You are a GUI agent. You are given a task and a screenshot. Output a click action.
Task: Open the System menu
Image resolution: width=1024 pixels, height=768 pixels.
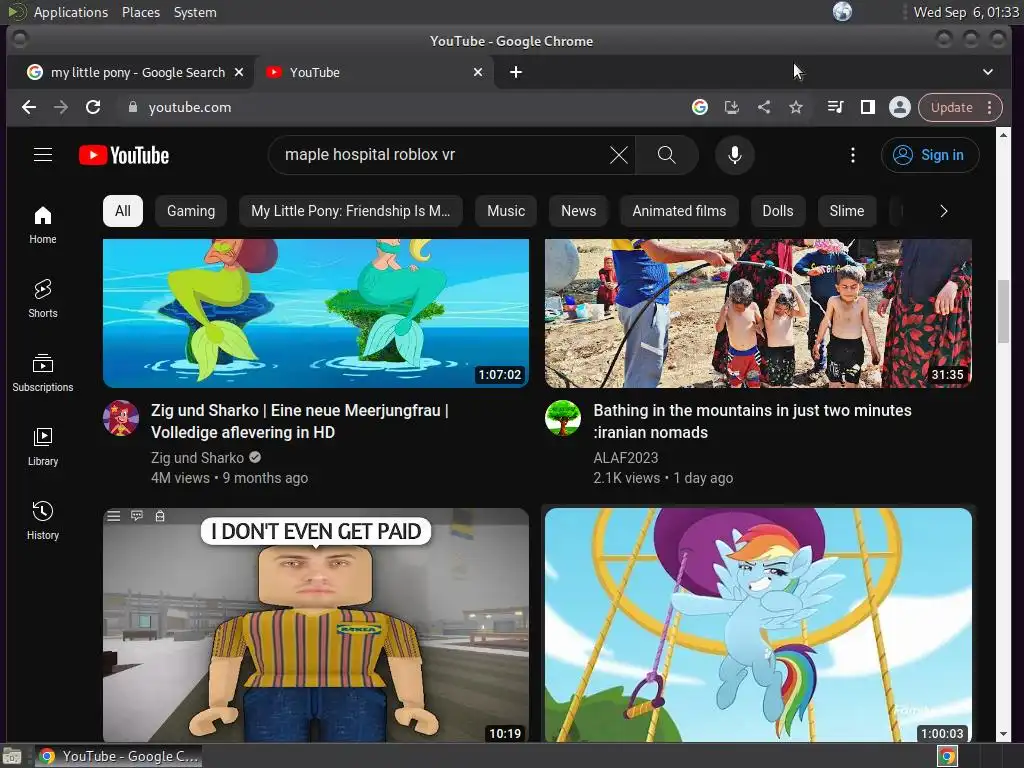coord(195,12)
